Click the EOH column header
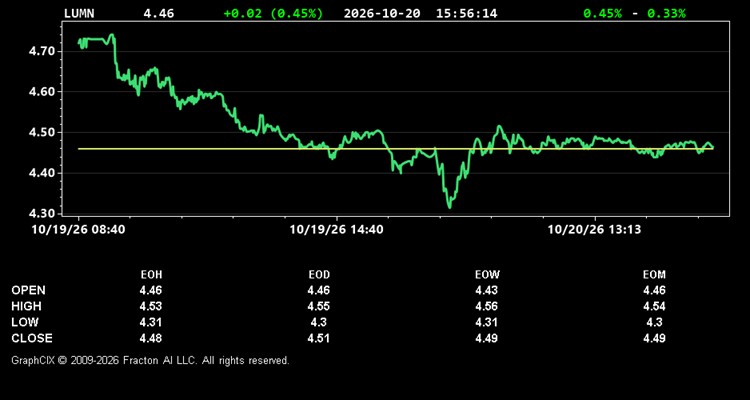750x400 pixels. tap(151, 275)
